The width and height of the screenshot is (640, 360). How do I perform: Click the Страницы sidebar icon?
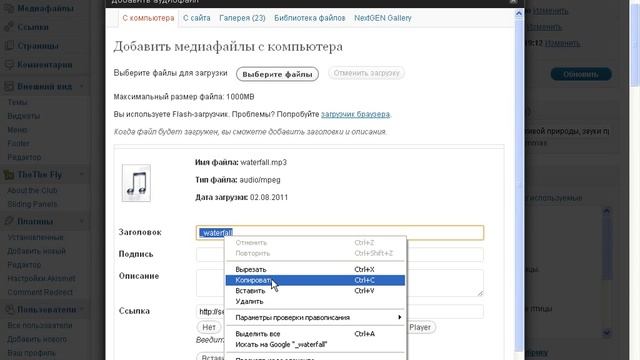click(9, 46)
